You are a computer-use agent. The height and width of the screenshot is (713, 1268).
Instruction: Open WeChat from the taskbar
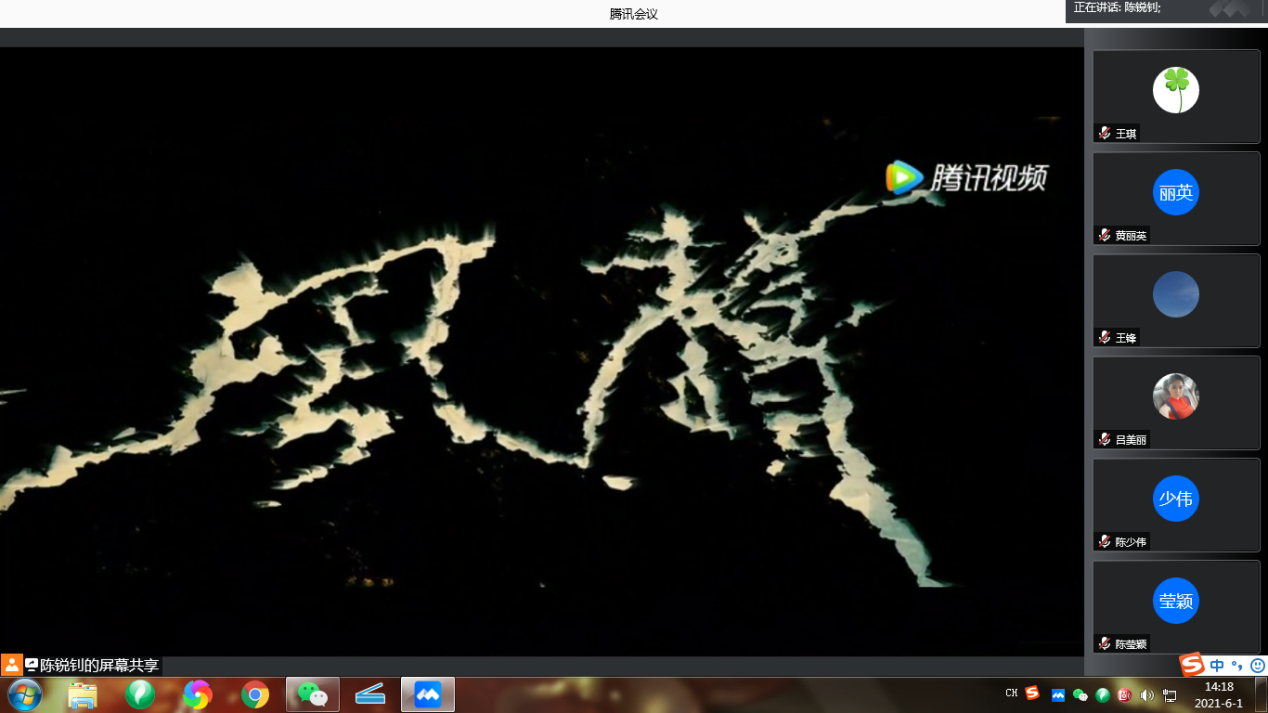coord(313,694)
